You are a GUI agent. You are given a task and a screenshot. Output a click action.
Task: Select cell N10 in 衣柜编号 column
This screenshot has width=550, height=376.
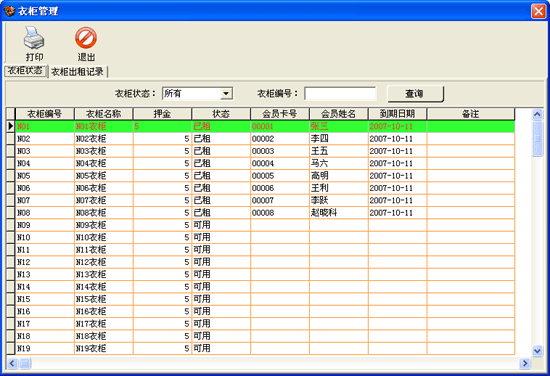click(45, 237)
